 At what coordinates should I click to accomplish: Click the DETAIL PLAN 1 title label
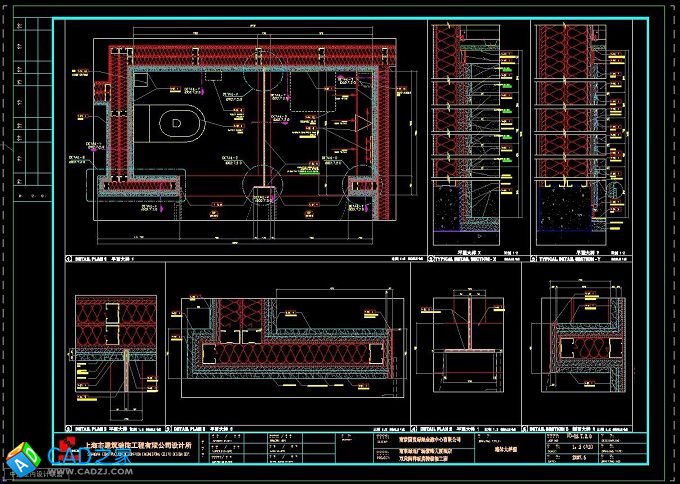(x=100, y=258)
